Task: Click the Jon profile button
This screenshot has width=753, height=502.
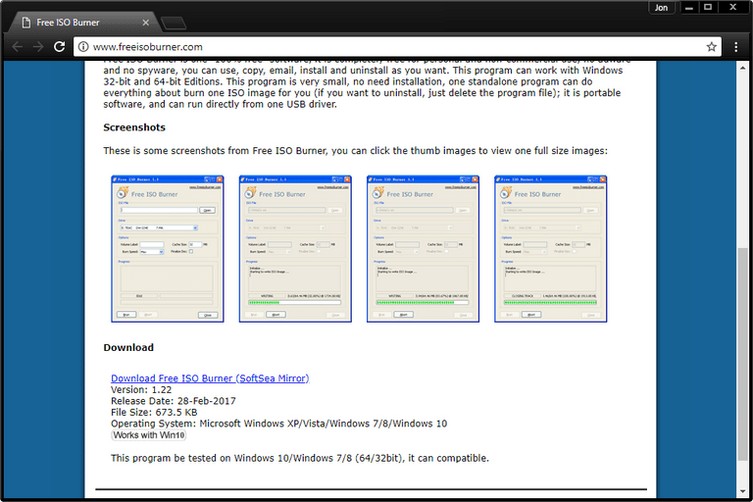Action: 661,8
